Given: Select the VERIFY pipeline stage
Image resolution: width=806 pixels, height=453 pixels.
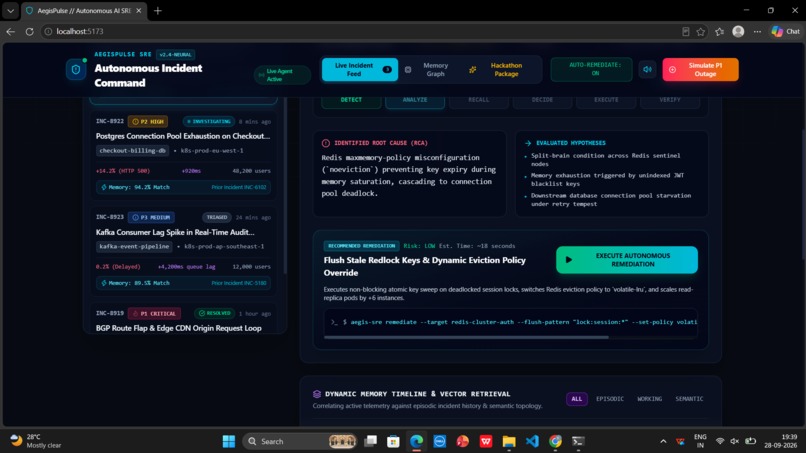Looking at the screenshot, I should 670,100.
